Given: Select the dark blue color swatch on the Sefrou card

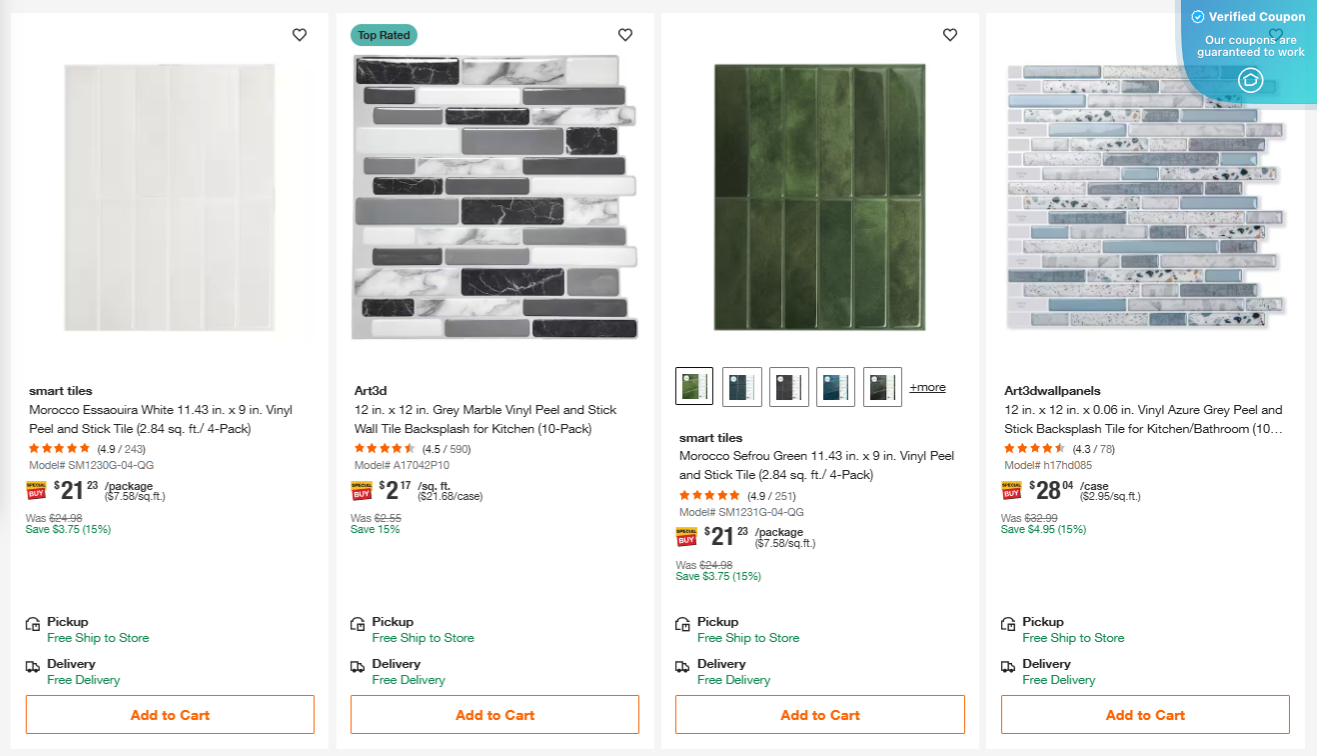Looking at the screenshot, I should pyautogui.click(x=835, y=387).
